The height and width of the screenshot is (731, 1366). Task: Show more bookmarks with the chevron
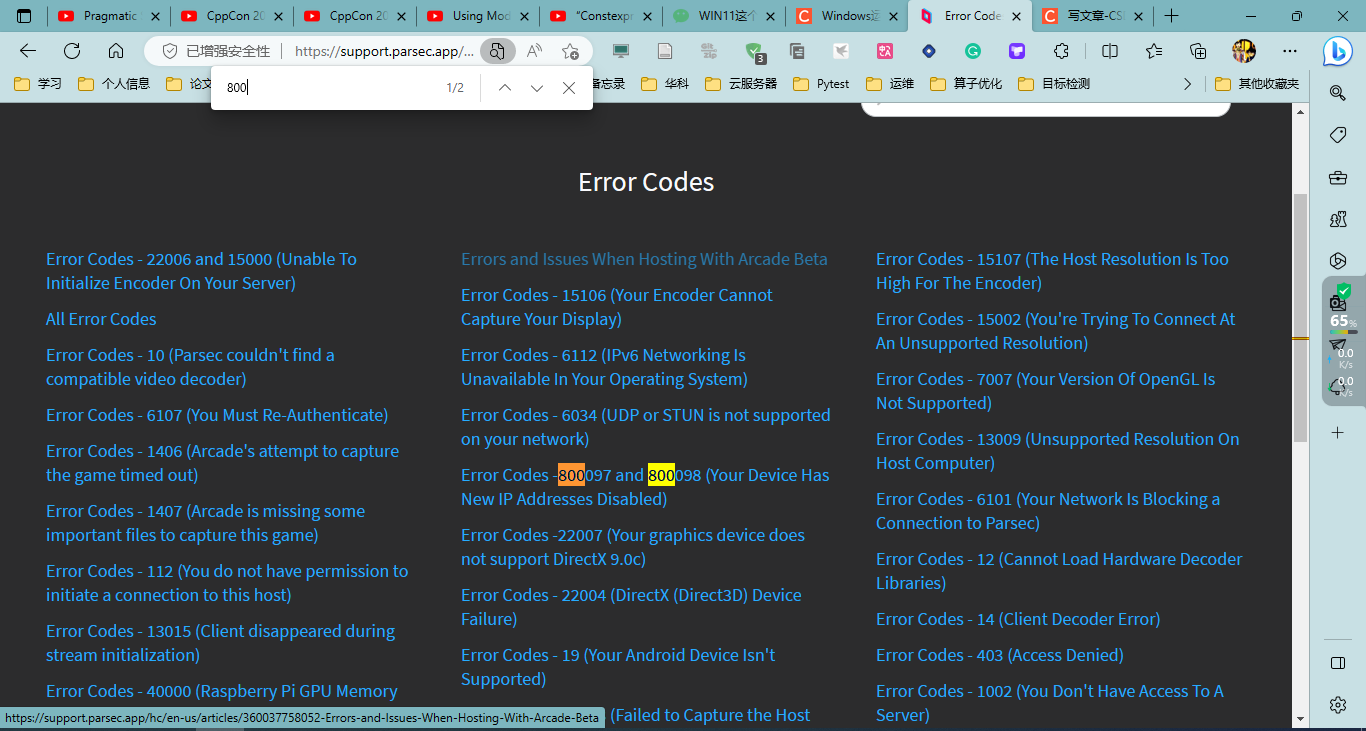(1187, 84)
